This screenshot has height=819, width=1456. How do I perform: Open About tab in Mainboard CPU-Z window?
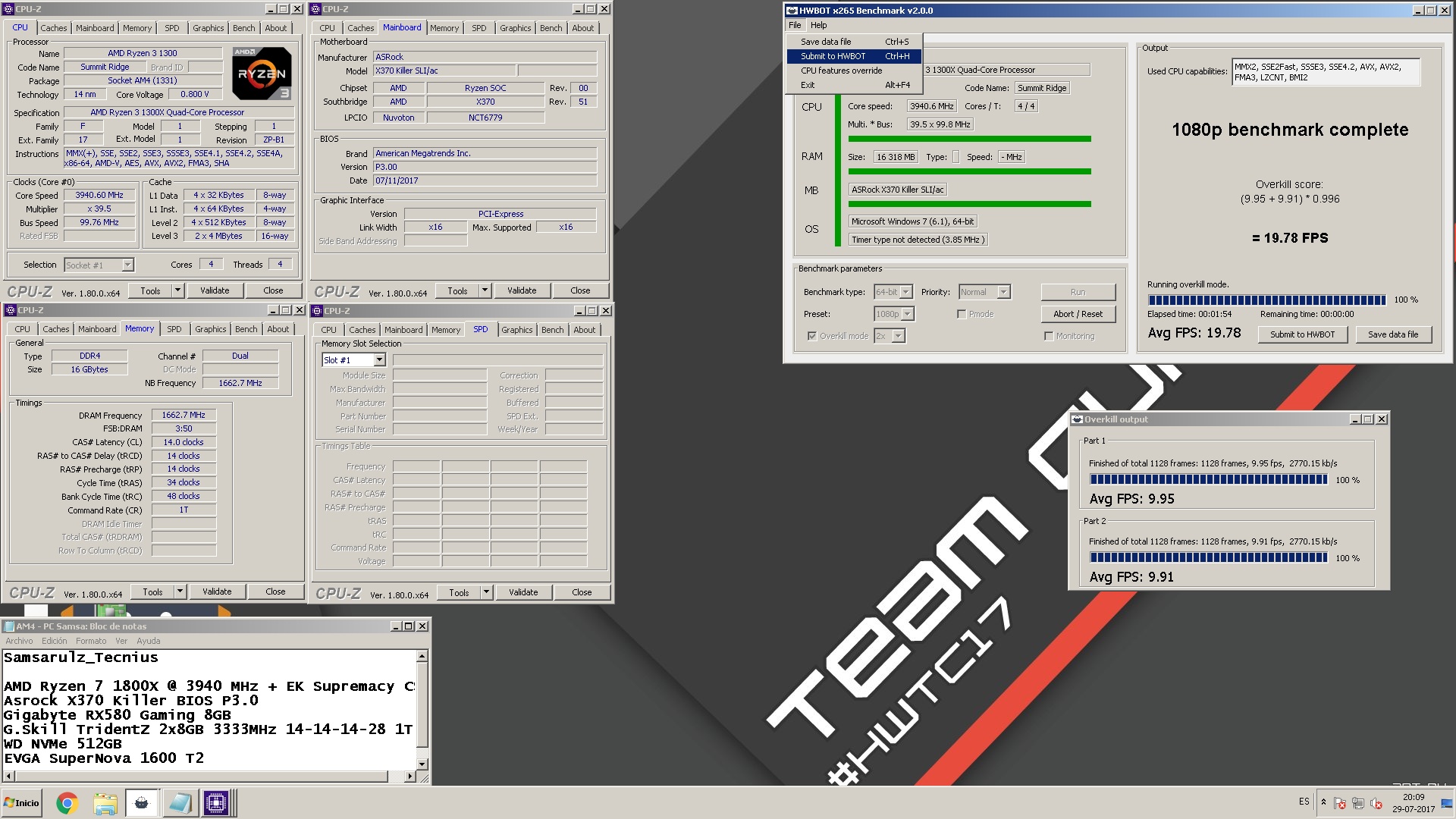[582, 28]
